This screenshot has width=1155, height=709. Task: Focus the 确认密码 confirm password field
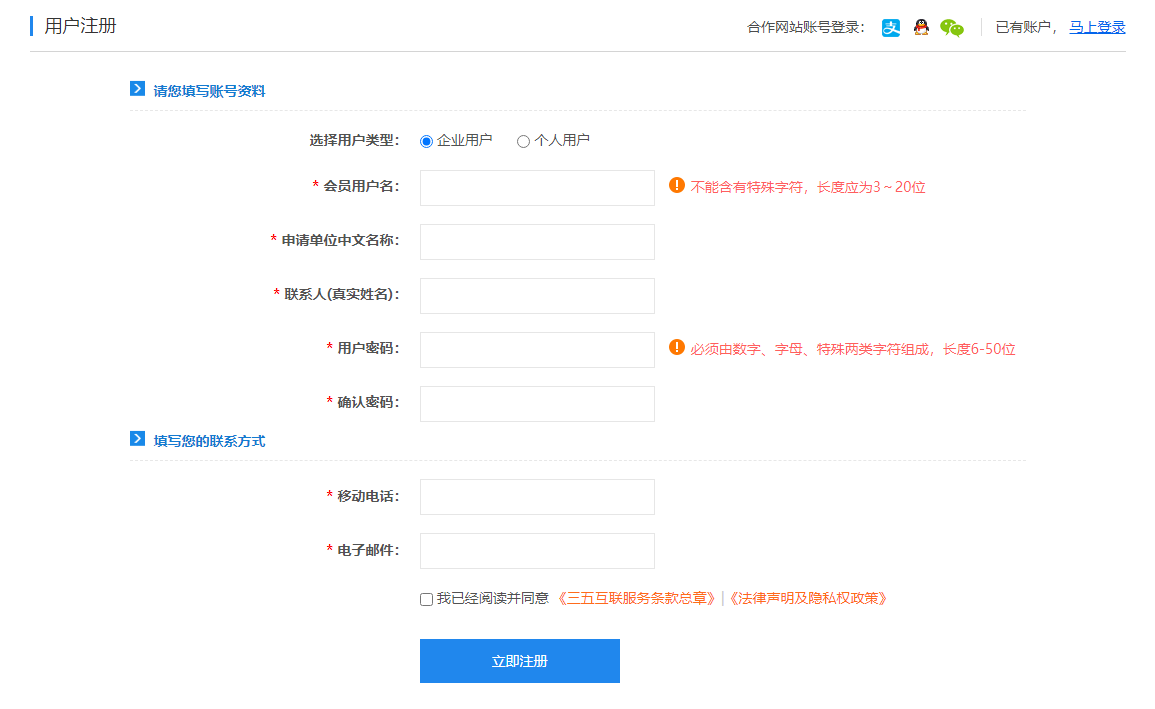click(x=537, y=404)
